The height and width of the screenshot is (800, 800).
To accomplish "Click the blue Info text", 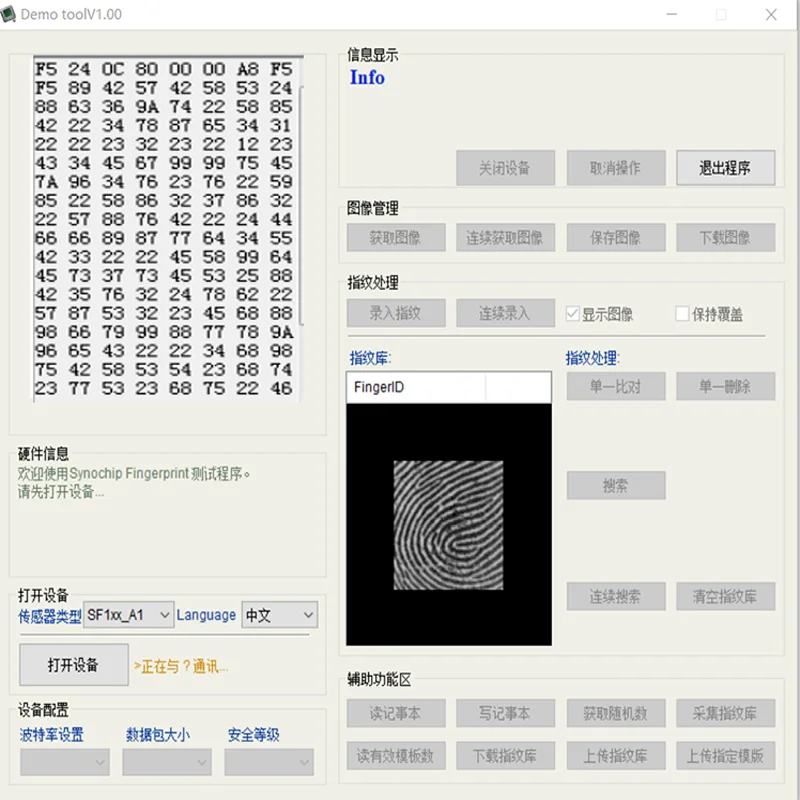I will point(367,78).
